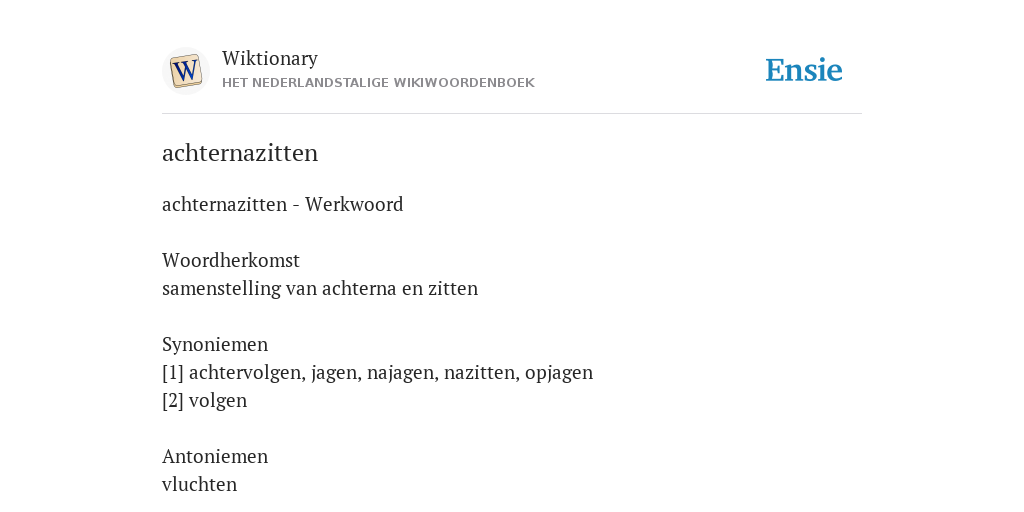Click the Wiktionary W logo icon

coord(186,71)
